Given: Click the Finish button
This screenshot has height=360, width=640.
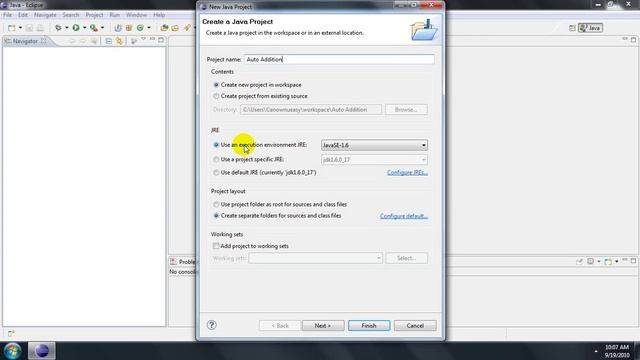Looking at the screenshot, I should click(x=369, y=326).
